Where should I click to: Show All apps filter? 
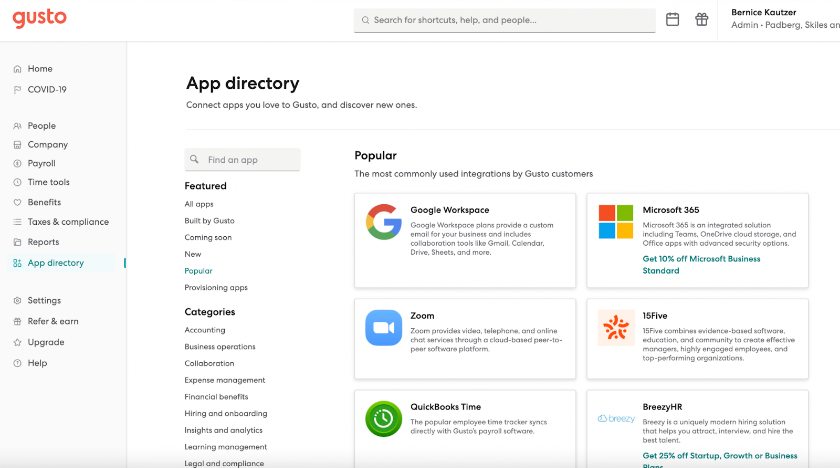(x=199, y=204)
